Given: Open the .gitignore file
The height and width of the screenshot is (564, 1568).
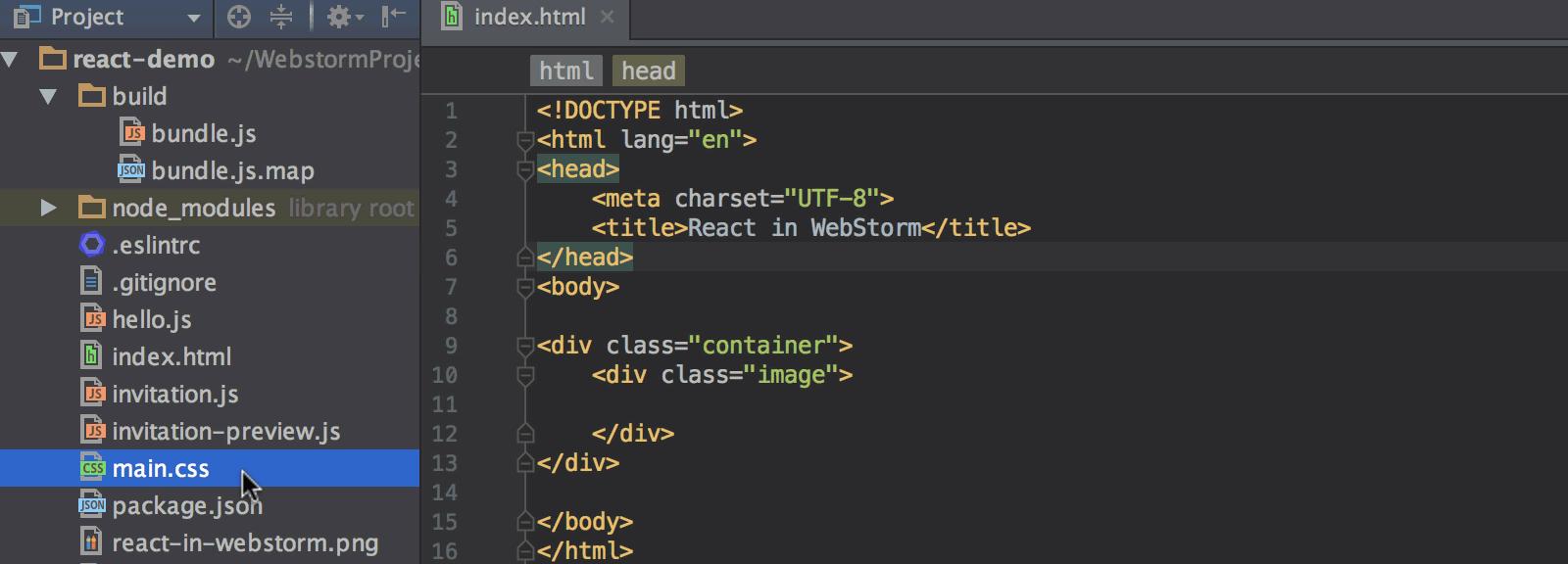Looking at the screenshot, I should tap(164, 283).
